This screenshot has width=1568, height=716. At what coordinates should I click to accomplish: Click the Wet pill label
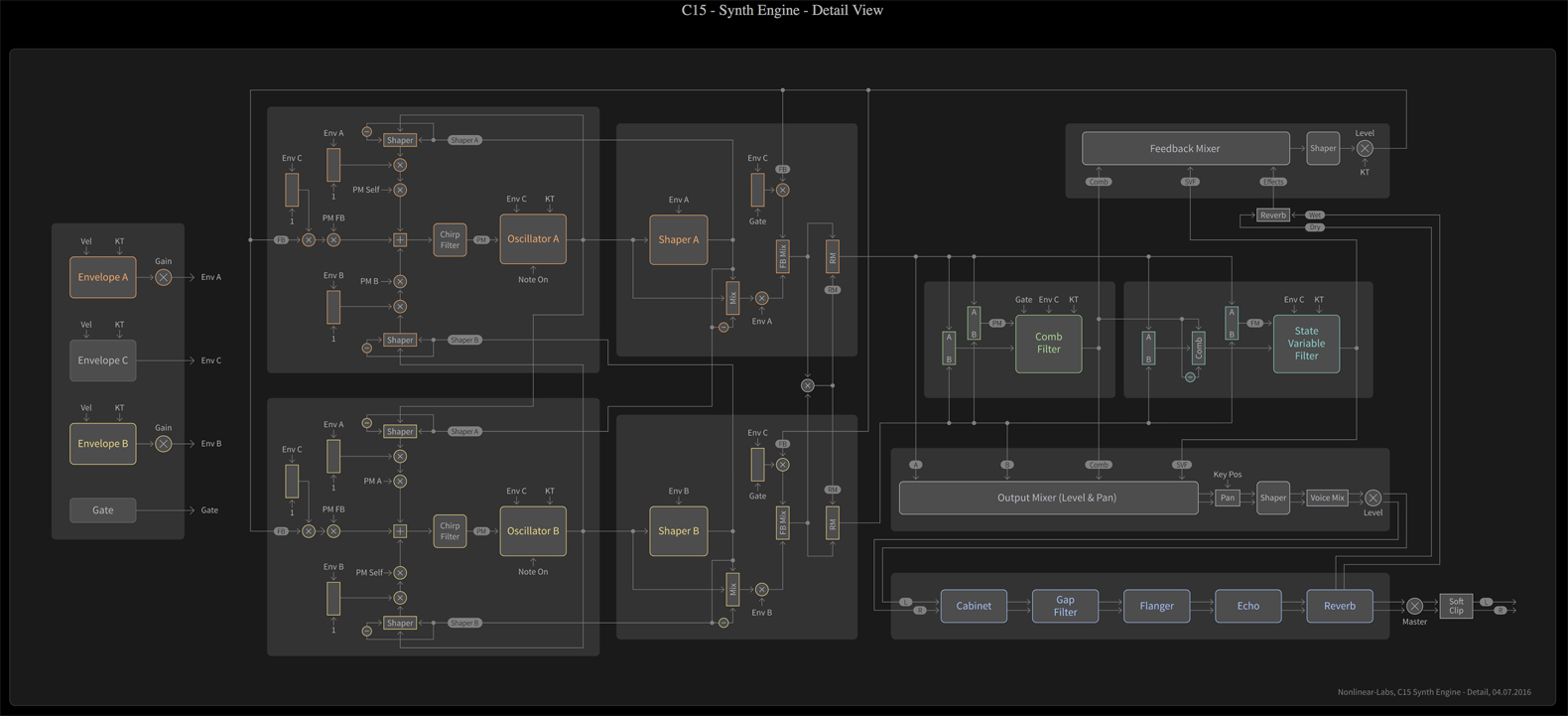(x=1315, y=215)
